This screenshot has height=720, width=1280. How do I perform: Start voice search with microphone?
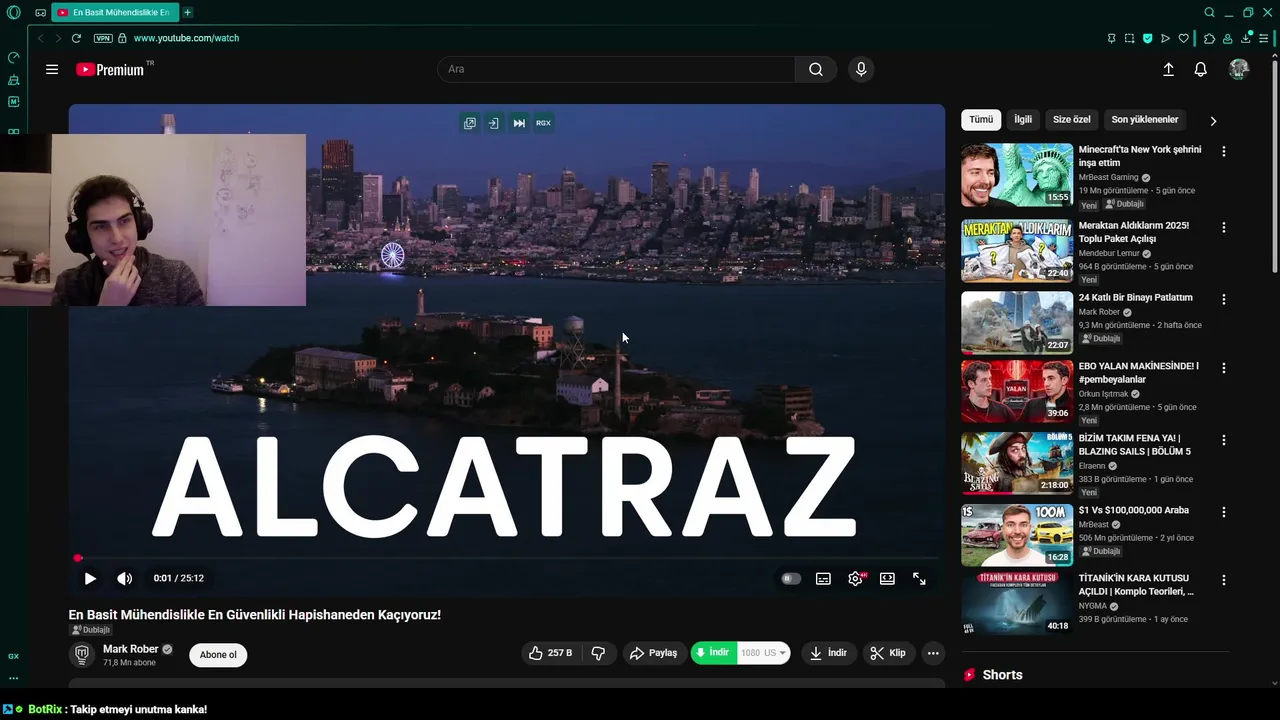pos(861,69)
